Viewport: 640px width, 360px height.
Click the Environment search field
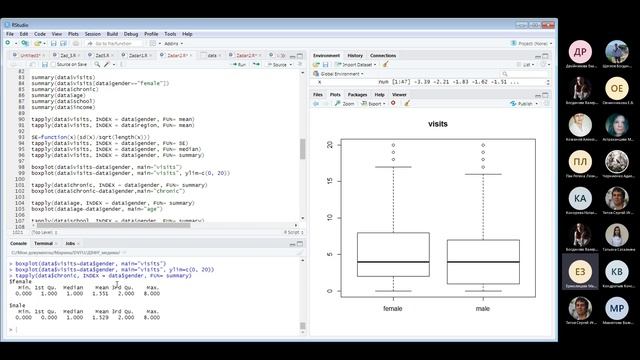pos(524,74)
